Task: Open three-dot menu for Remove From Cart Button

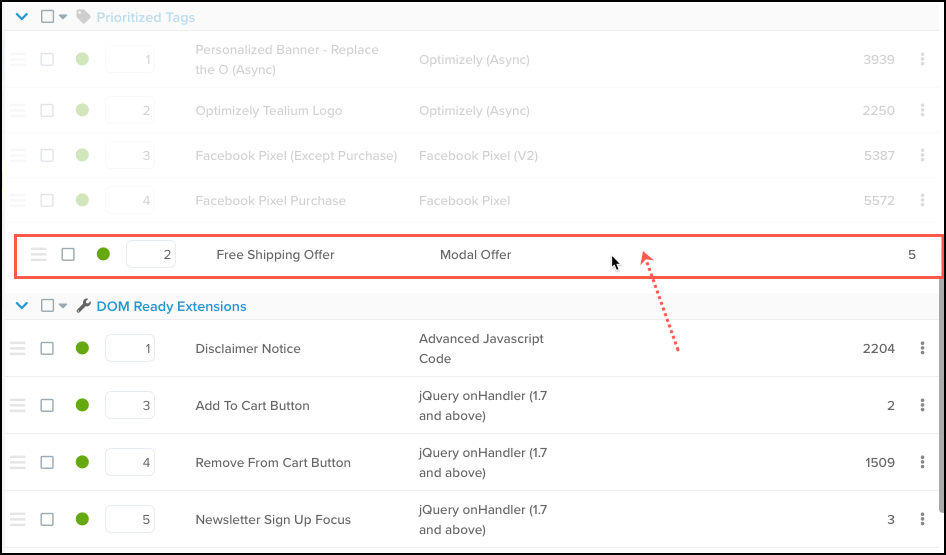Action: (x=922, y=463)
